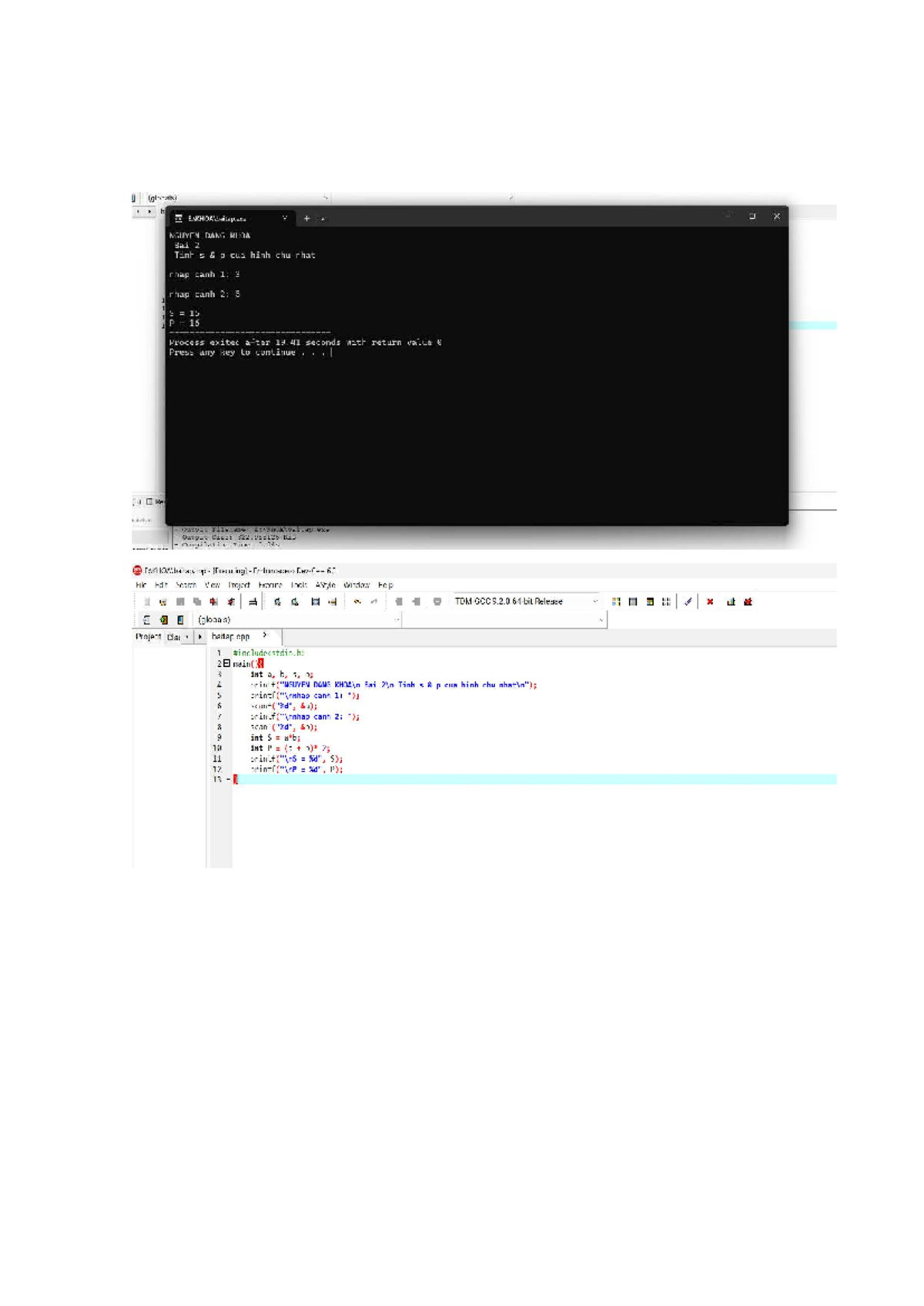
Task: Click the syntax check checkmark icon
Action: [x=688, y=601]
